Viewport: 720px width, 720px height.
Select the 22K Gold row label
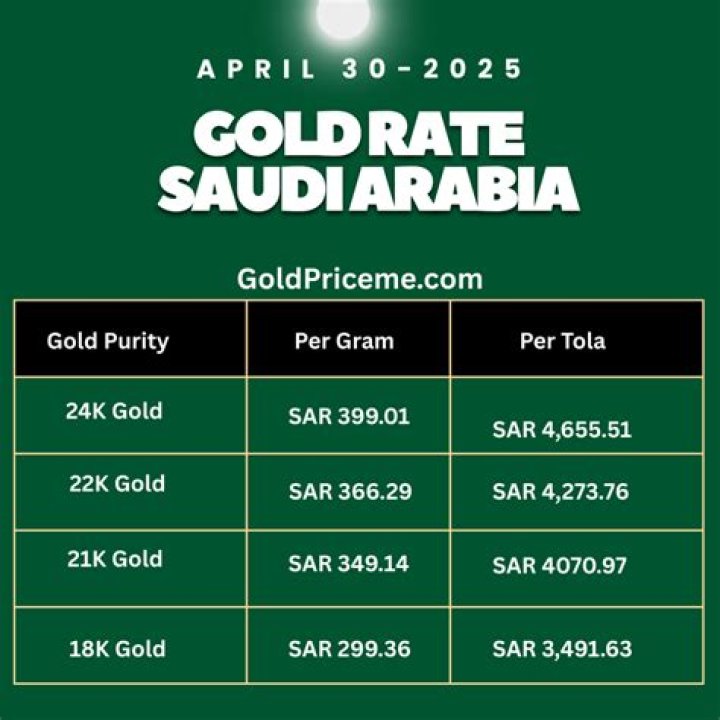pos(117,484)
